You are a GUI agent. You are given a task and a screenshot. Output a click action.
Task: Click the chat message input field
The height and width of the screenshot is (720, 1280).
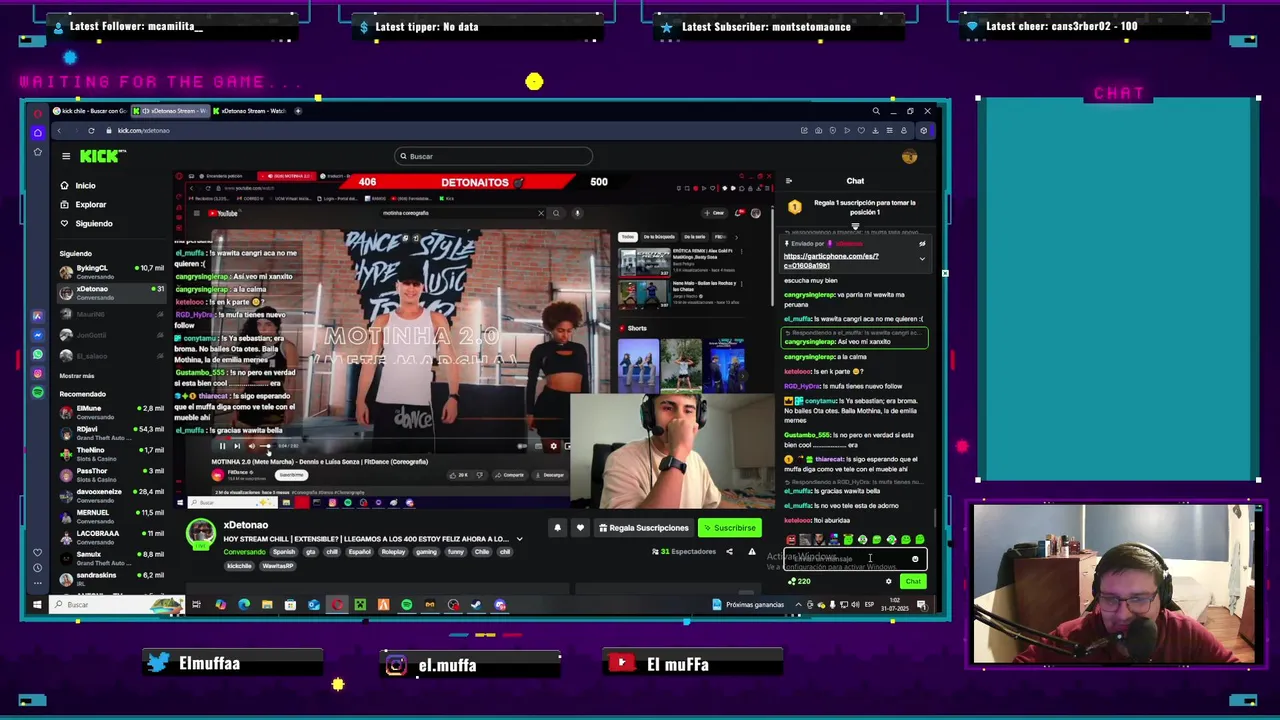(x=855, y=559)
